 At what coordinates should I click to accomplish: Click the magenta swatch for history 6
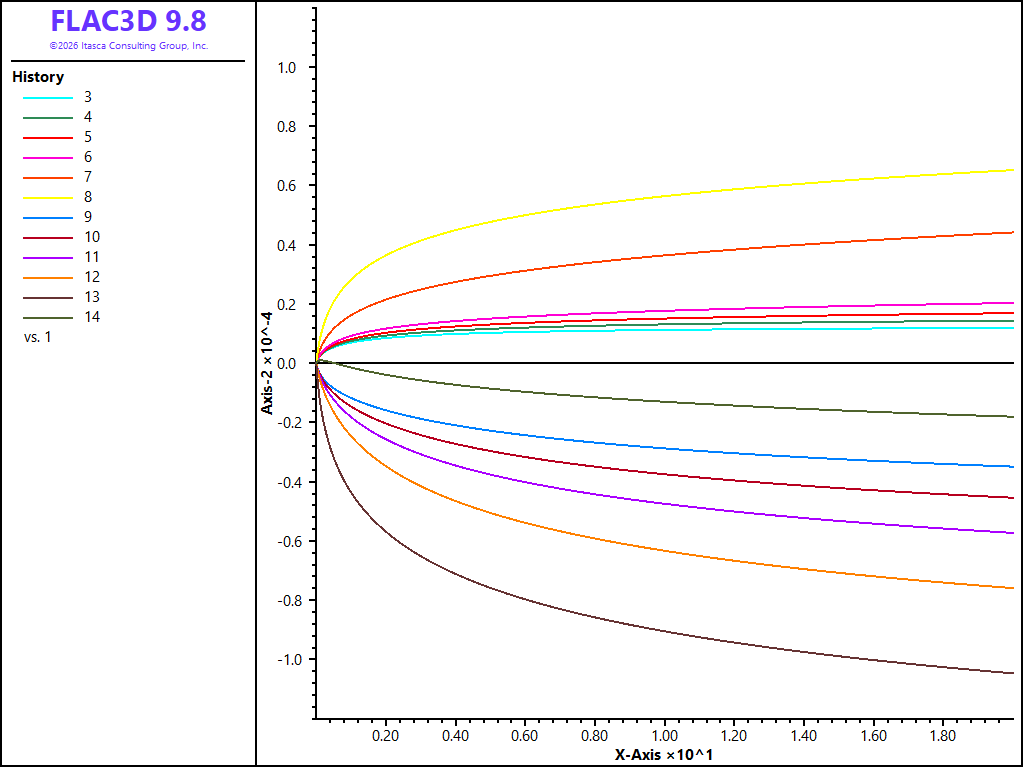[48, 158]
